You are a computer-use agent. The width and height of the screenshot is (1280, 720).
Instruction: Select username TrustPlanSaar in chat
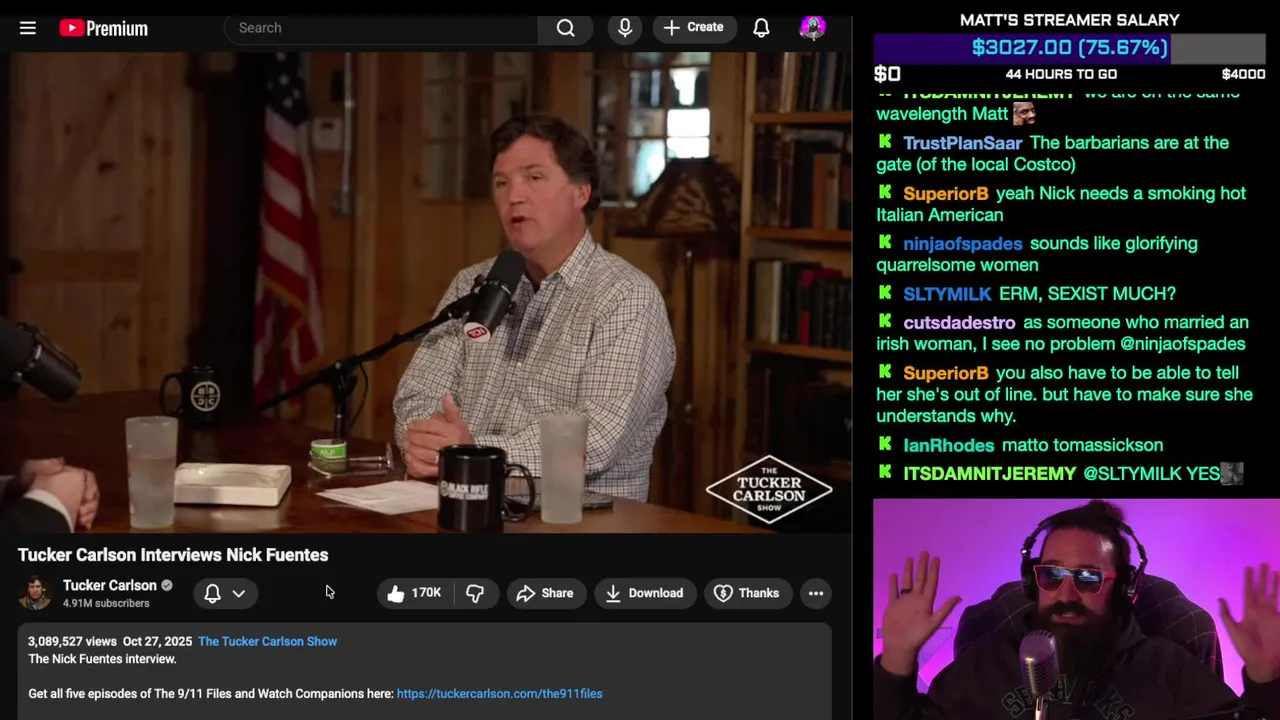[x=962, y=143]
